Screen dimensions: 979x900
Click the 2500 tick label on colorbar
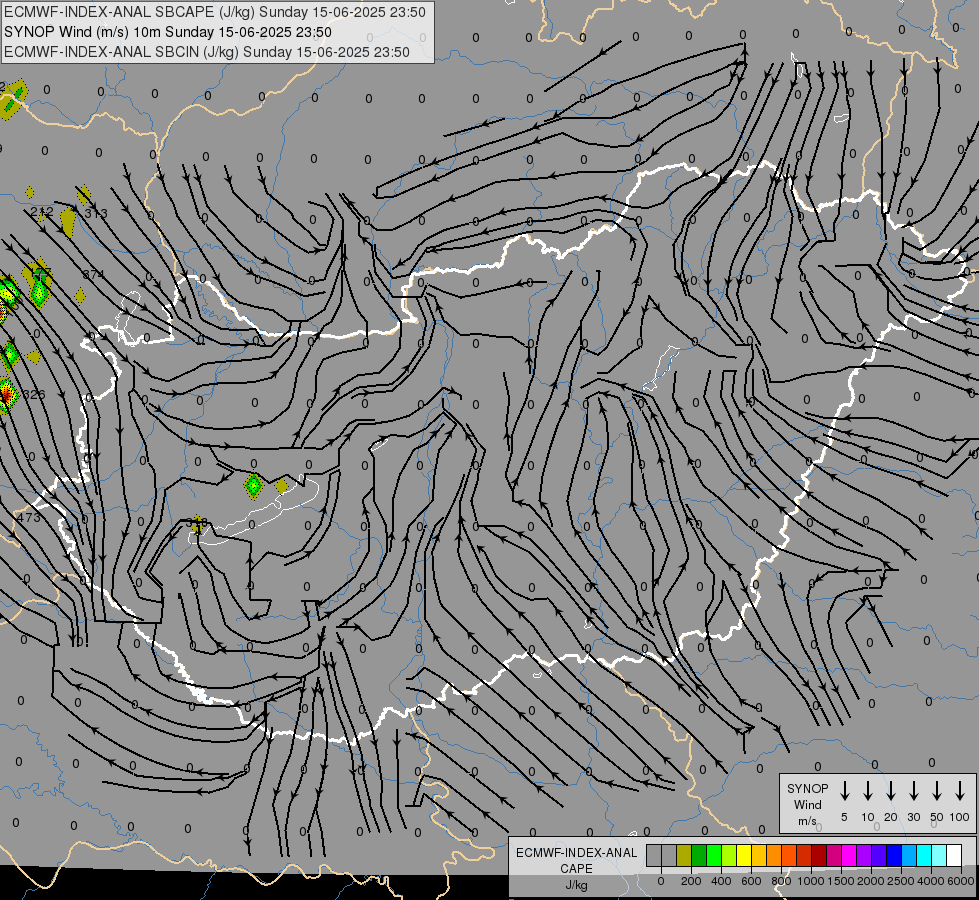pos(901,881)
